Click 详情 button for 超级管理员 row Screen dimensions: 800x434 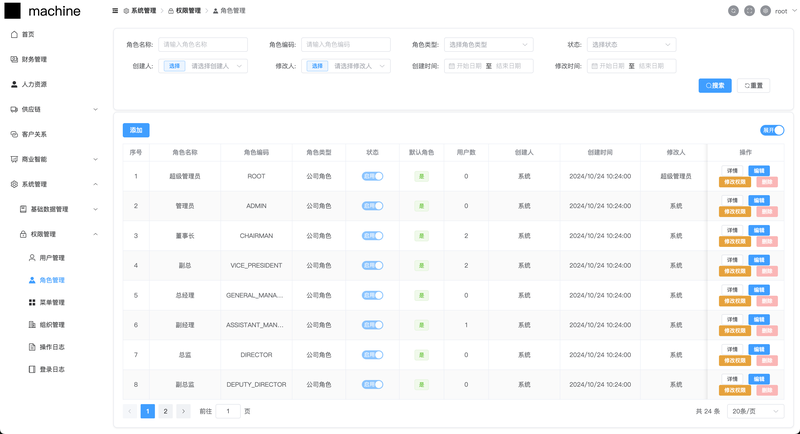point(733,171)
